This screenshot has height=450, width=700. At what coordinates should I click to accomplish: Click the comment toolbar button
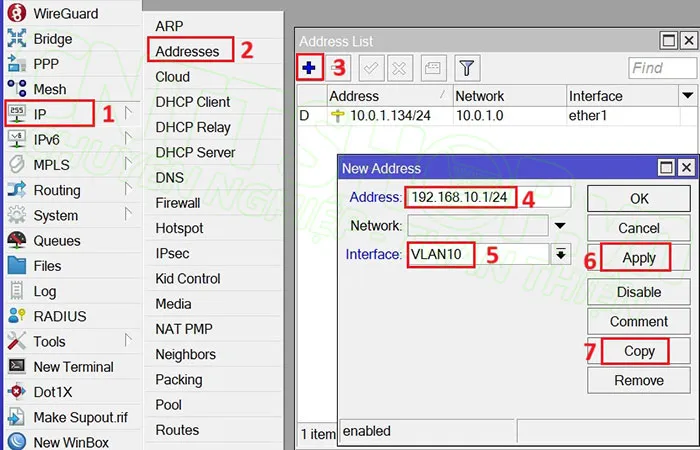coord(433,68)
